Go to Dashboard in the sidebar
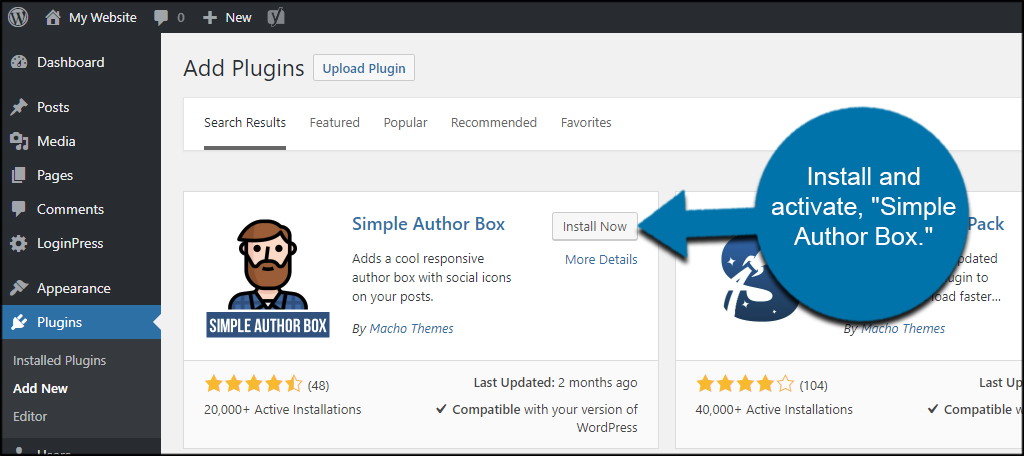1024x456 pixels. (x=71, y=63)
